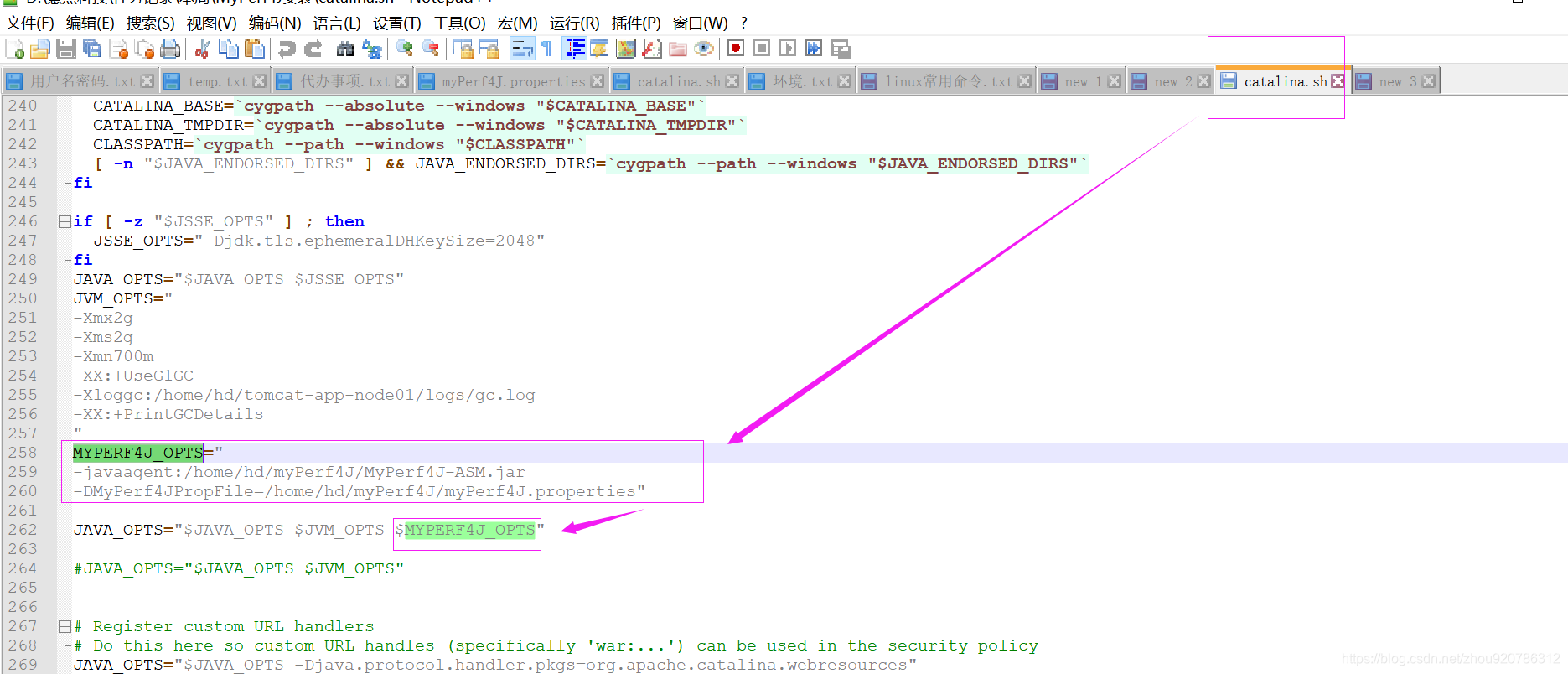Collapse the comment block at line 267
The image size is (1568, 674).
(65, 626)
